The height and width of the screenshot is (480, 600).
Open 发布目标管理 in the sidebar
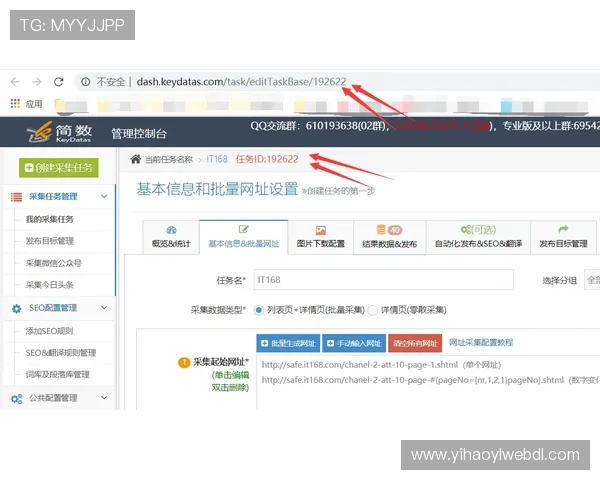coord(49,241)
